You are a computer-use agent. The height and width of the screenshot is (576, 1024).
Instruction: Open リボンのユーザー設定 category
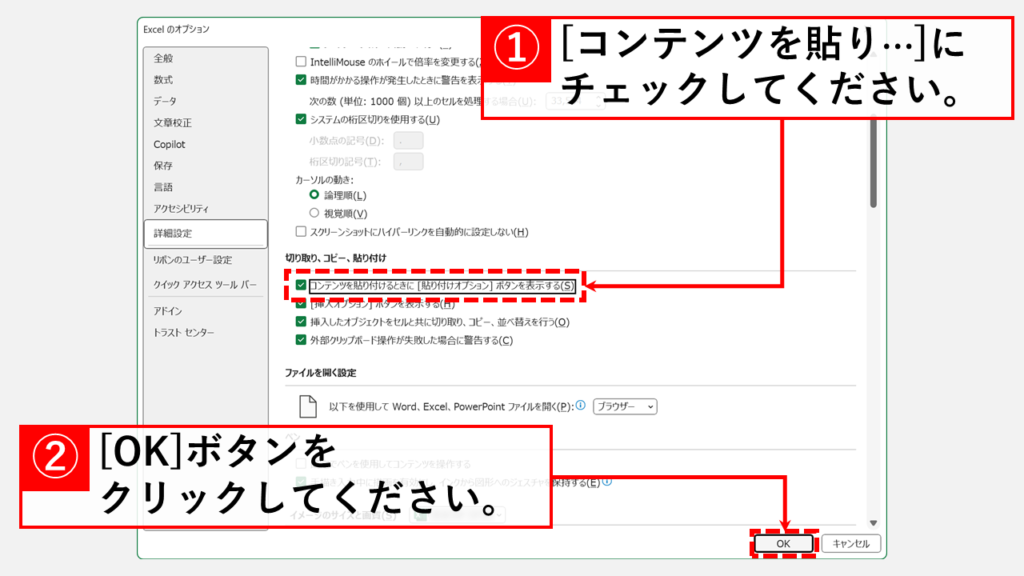pyautogui.click(x=192, y=260)
